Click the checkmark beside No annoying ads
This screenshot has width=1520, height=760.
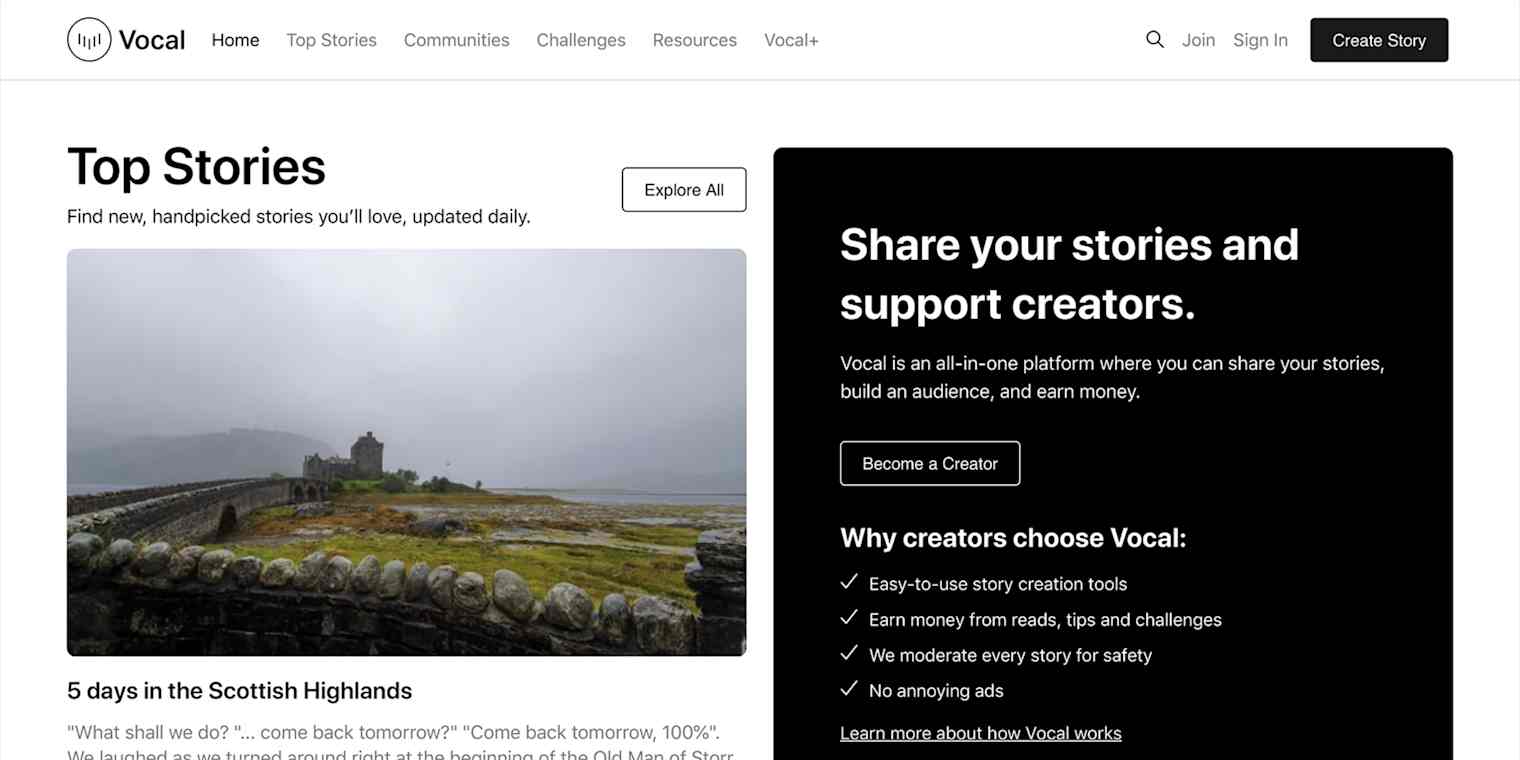point(849,688)
